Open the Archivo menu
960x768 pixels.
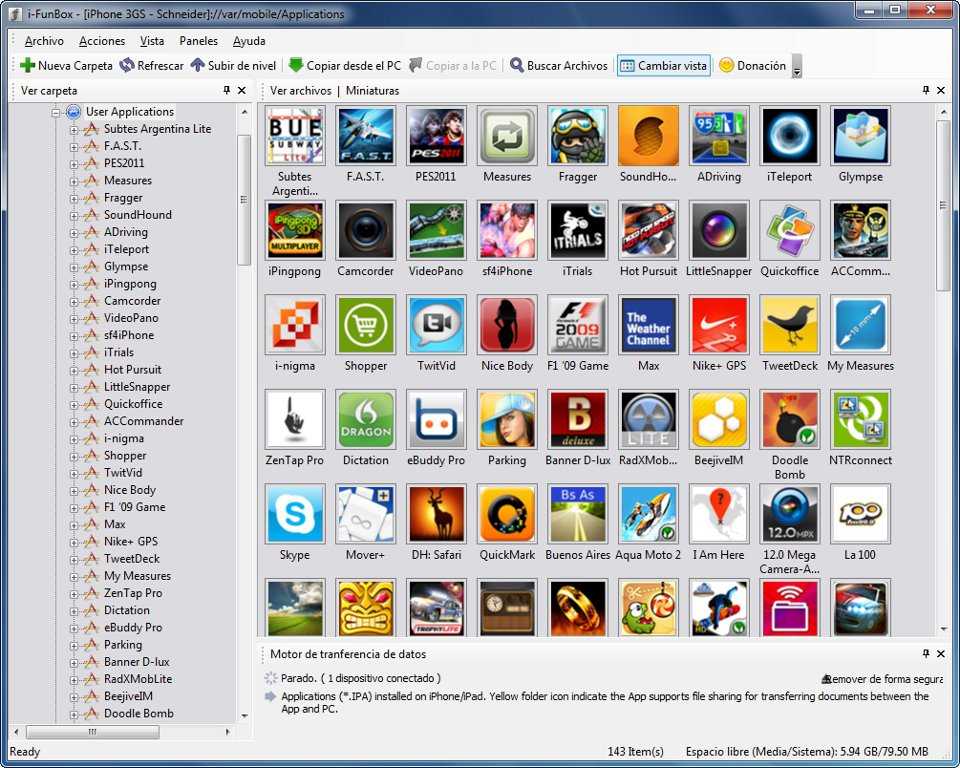click(44, 41)
